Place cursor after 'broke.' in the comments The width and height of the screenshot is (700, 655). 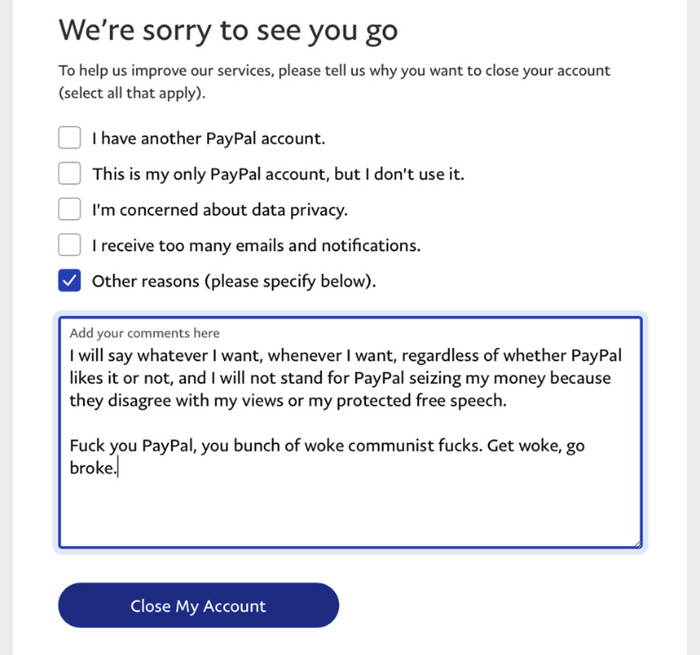(x=119, y=468)
